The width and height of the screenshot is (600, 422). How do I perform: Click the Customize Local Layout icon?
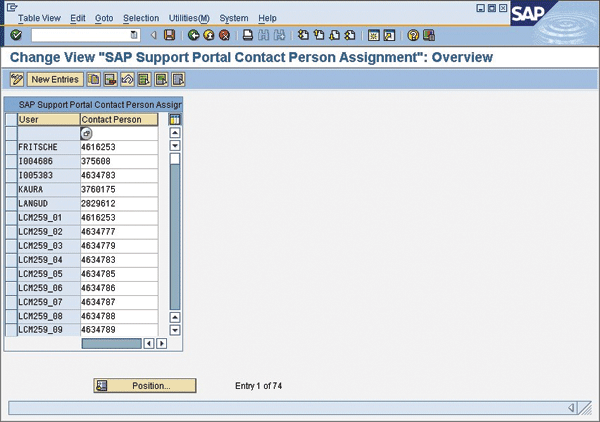[x=429, y=35]
